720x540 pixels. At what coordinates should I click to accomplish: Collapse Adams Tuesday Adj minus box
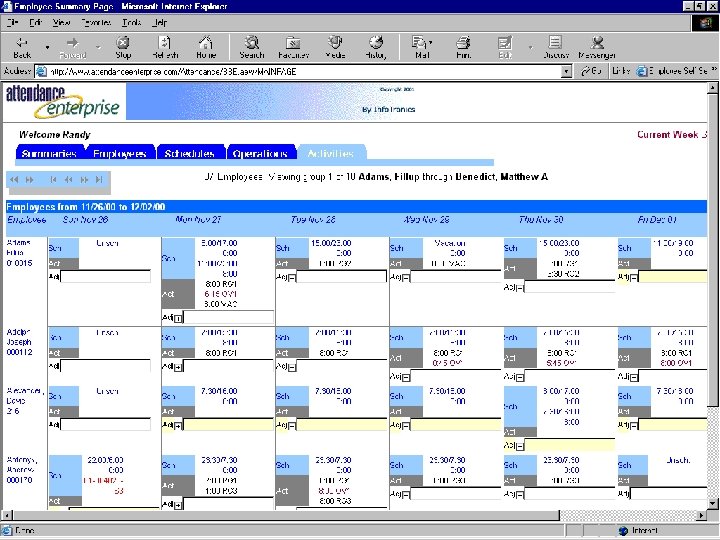coord(292,278)
